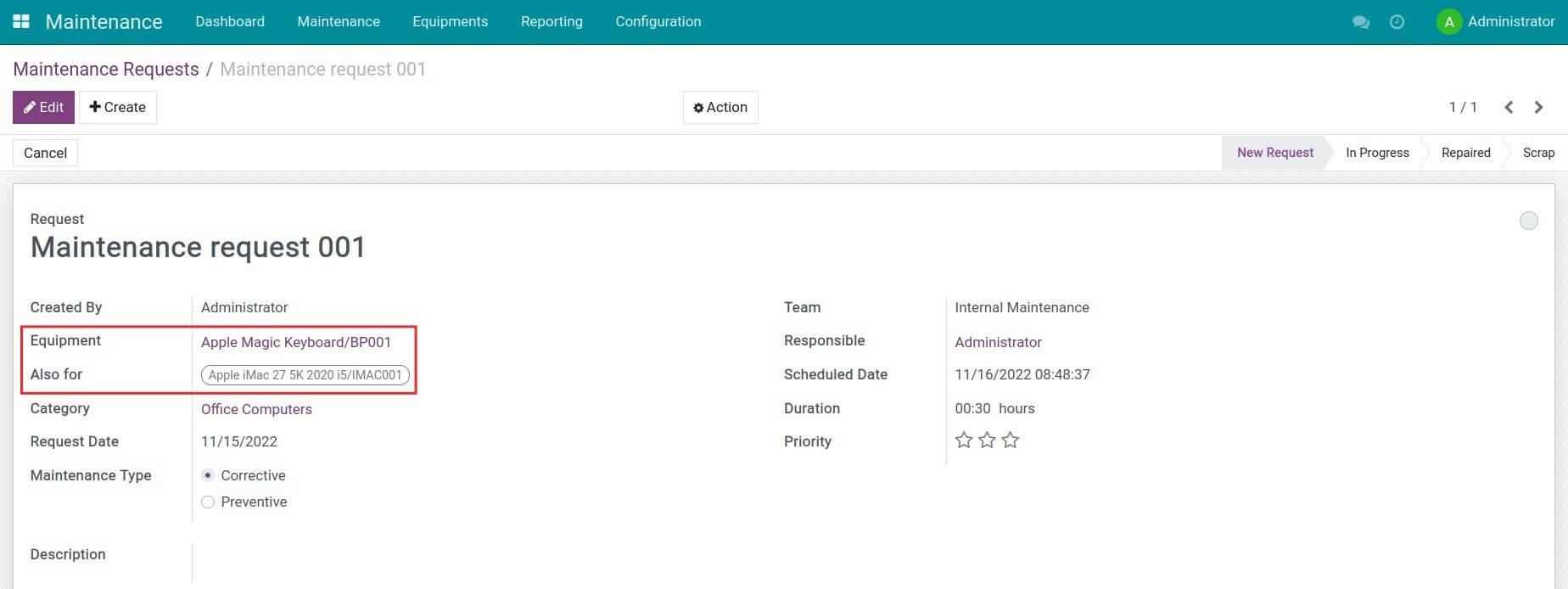Set stage to In Progress
The image size is (1568, 589).
click(x=1377, y=153)
